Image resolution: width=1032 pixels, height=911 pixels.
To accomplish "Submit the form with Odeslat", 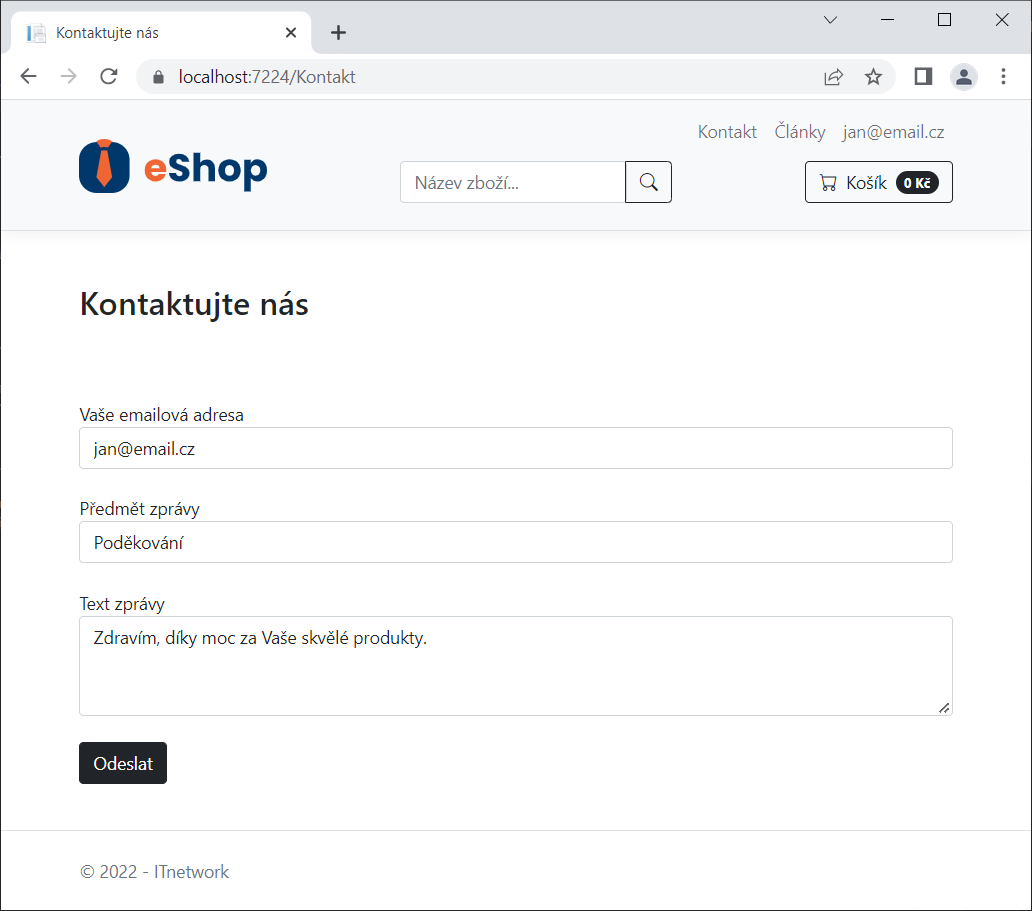I will (123, 763).
